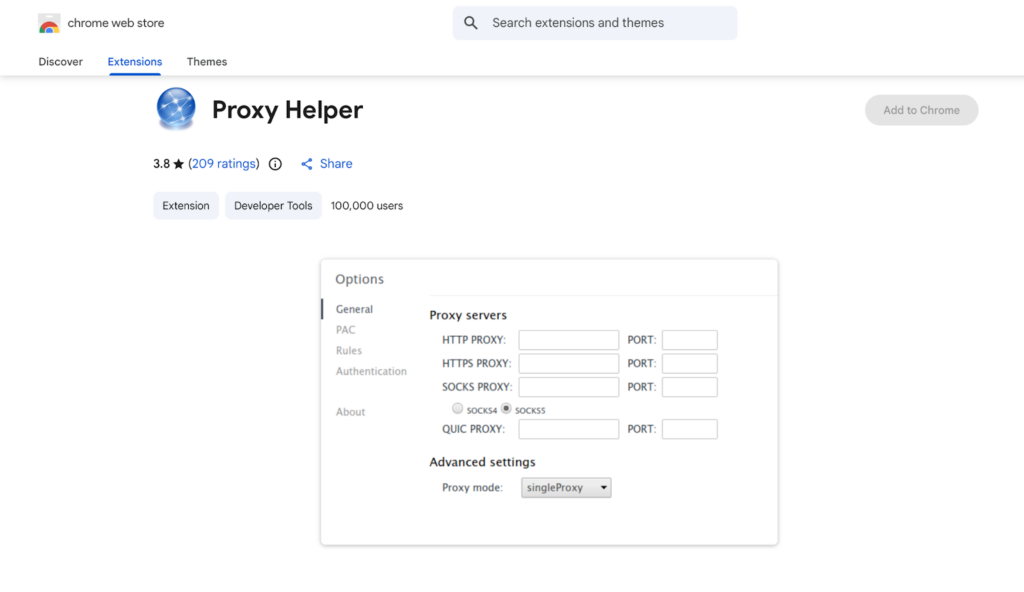Open the Extensions tab
Image resolution: width=1024 pixels, height=592 pixels.
click(135, 62)
